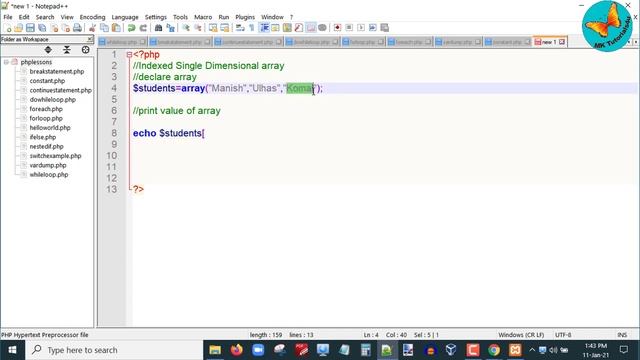The image size is (640, 360).
Task: Create a new file from the toolbar
Action: 7,28
